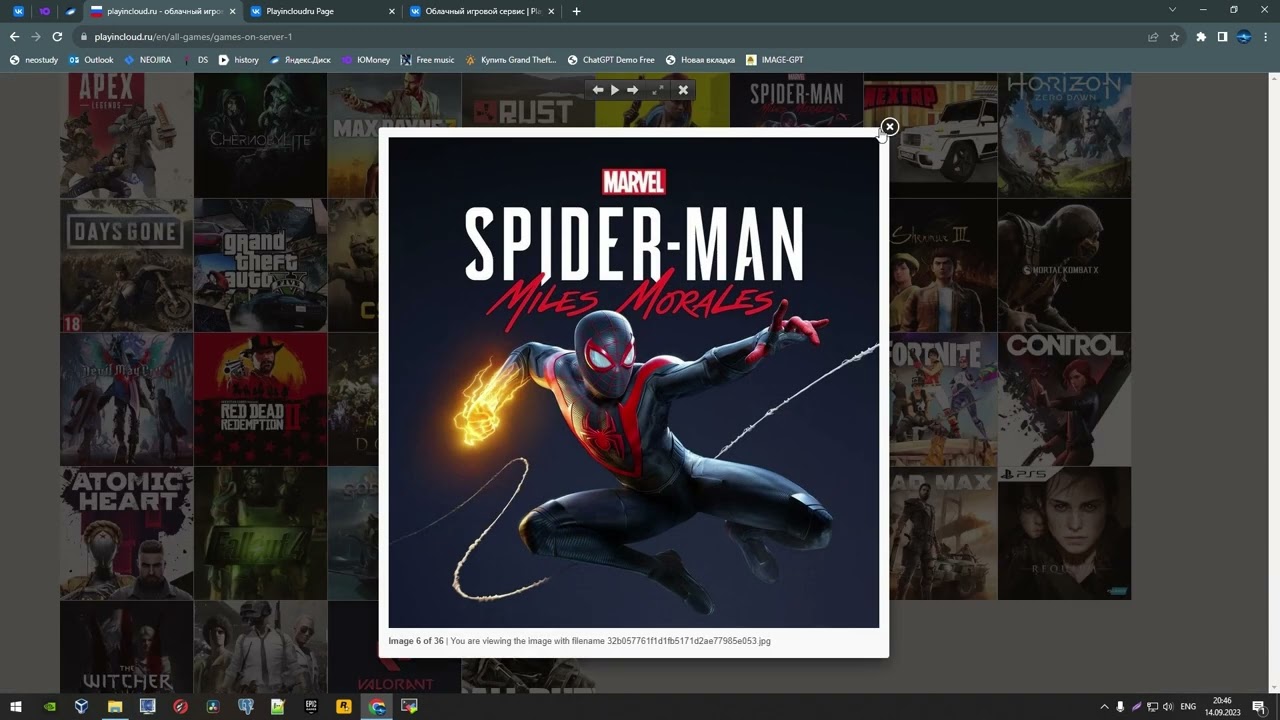This screenshot has height=720, width=1280.
Task: Switch to the first pinned VK tab
Action: [x=18, y=11]
